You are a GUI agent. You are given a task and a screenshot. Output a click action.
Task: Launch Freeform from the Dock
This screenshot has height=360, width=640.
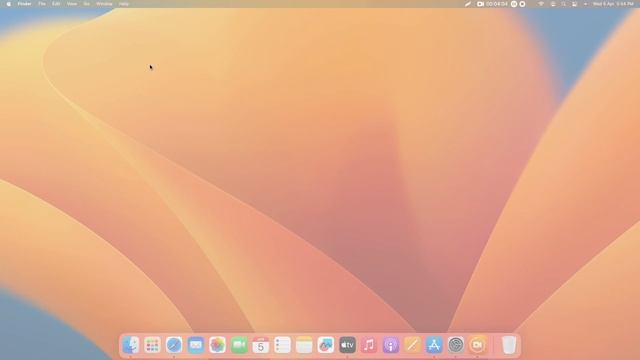point(326,345)
